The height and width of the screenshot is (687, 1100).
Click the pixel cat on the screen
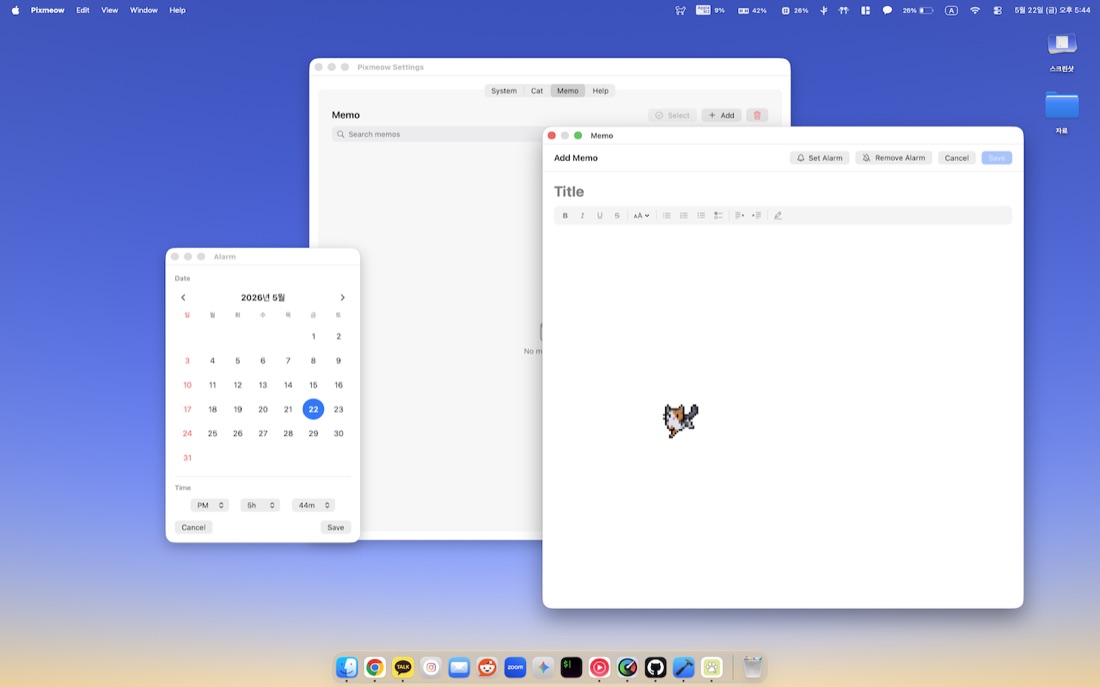pyautogui.click(x=680, y=420)
